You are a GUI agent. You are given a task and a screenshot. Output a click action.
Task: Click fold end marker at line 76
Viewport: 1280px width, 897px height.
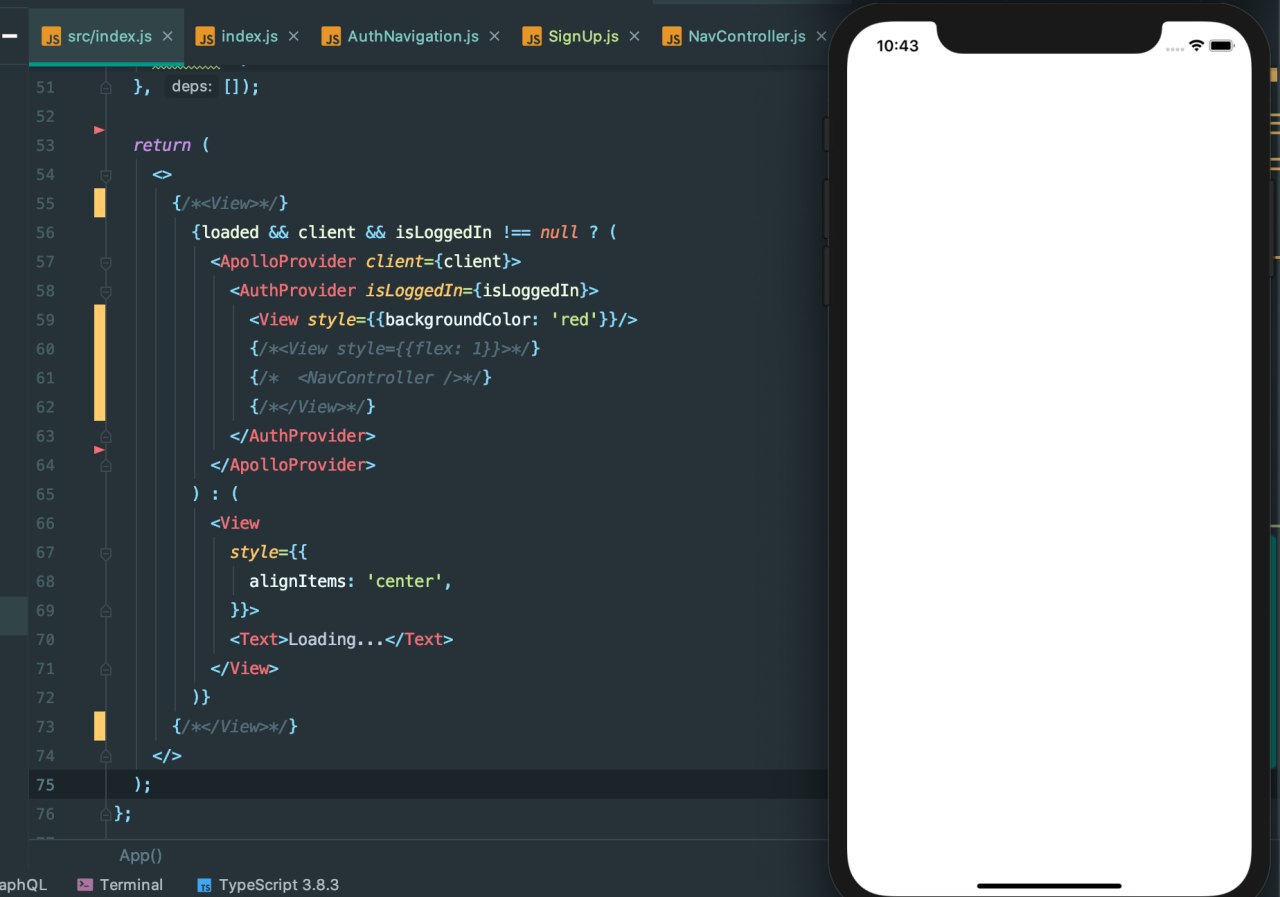(x=106, y=813)
